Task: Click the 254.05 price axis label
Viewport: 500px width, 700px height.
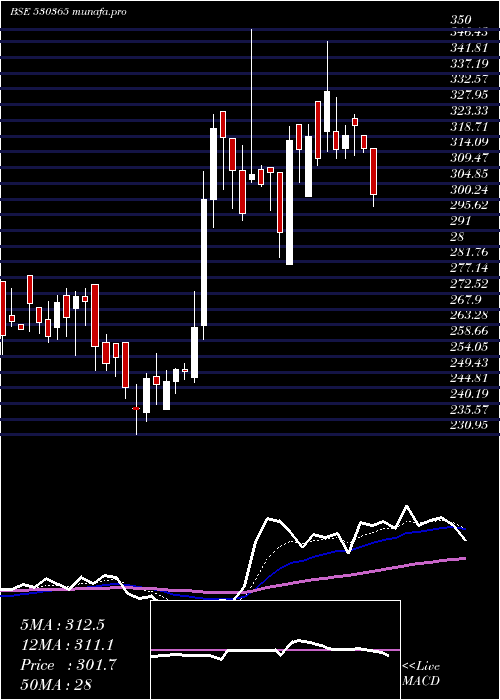Action: [468, 347]
